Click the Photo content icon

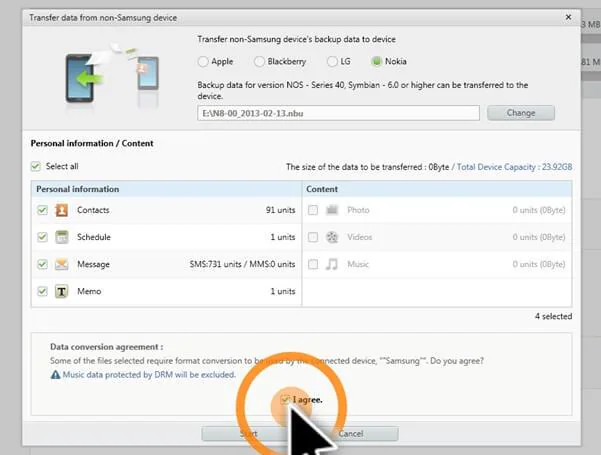[x=332, y=210]
